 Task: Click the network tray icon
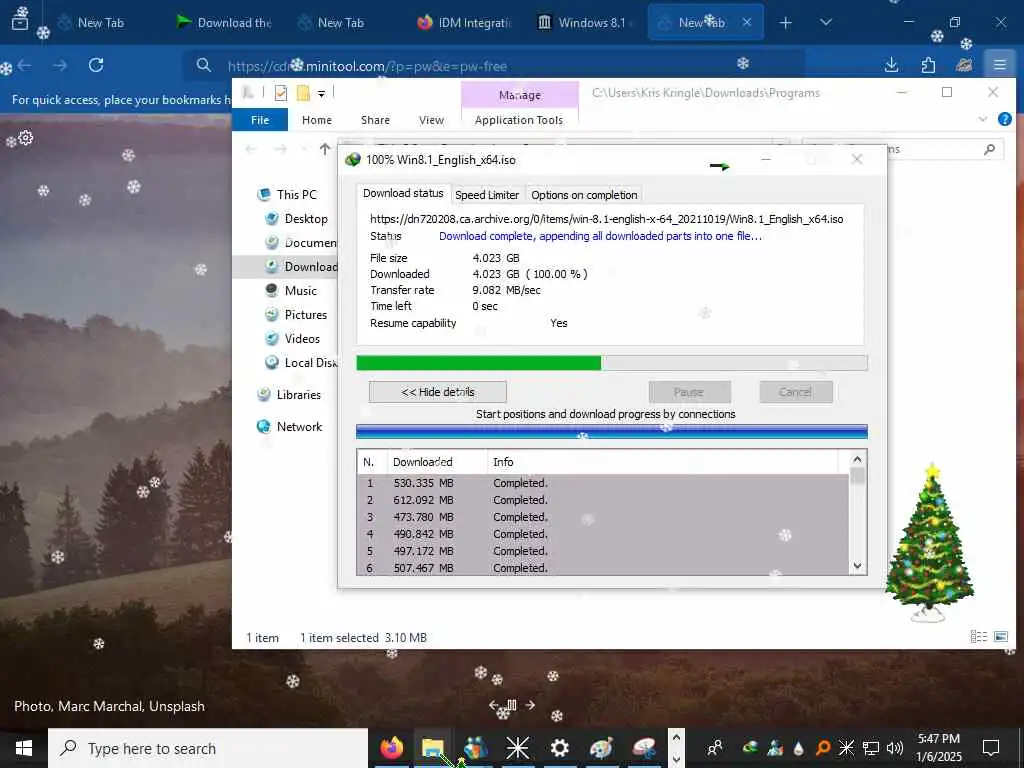coord(871,748)
